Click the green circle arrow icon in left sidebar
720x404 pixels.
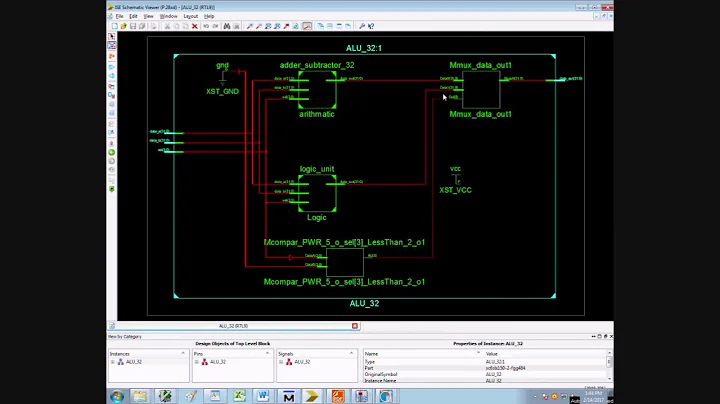[112, 152]
